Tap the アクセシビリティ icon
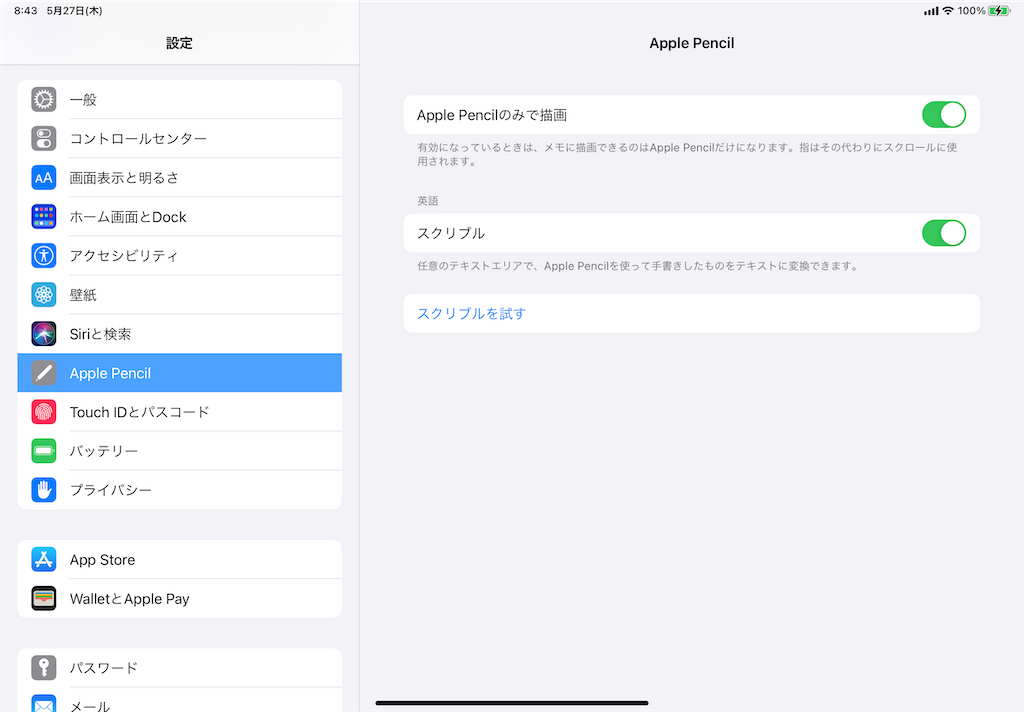This screenshot has height=712, width=1024. coord(44,255)
